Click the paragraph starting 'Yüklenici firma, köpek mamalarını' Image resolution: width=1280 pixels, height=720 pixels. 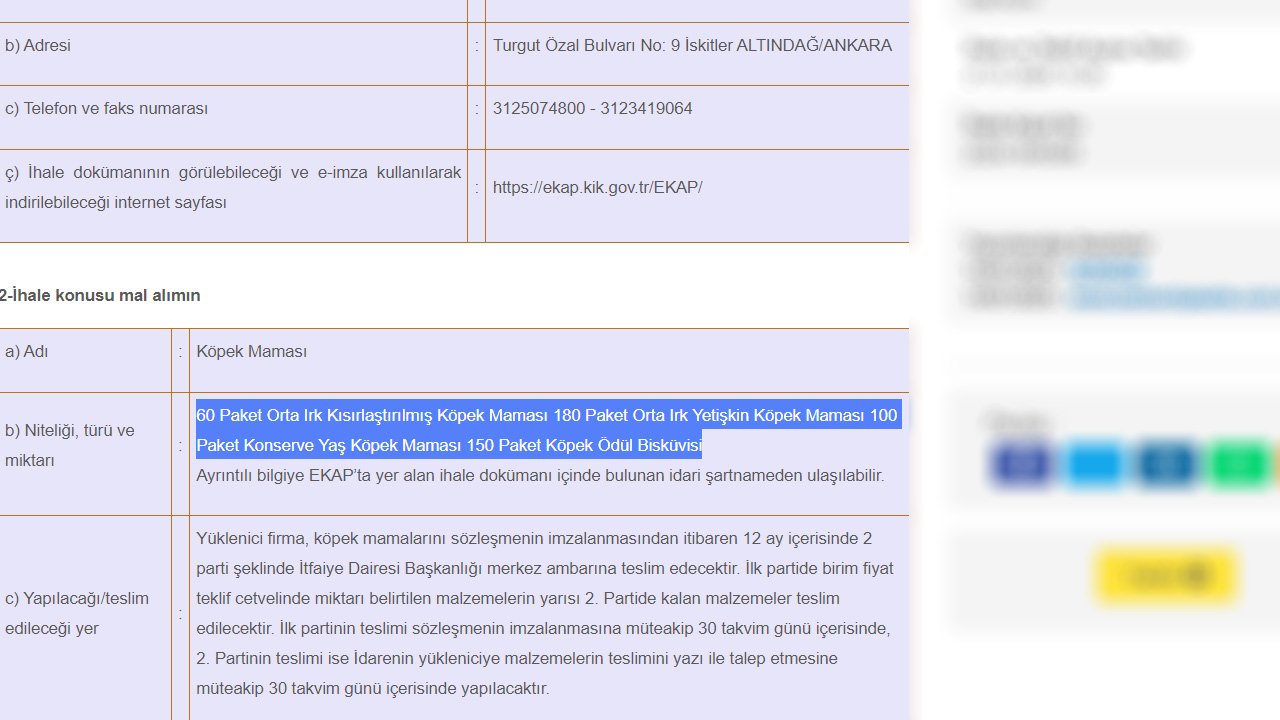click(546, 613)
